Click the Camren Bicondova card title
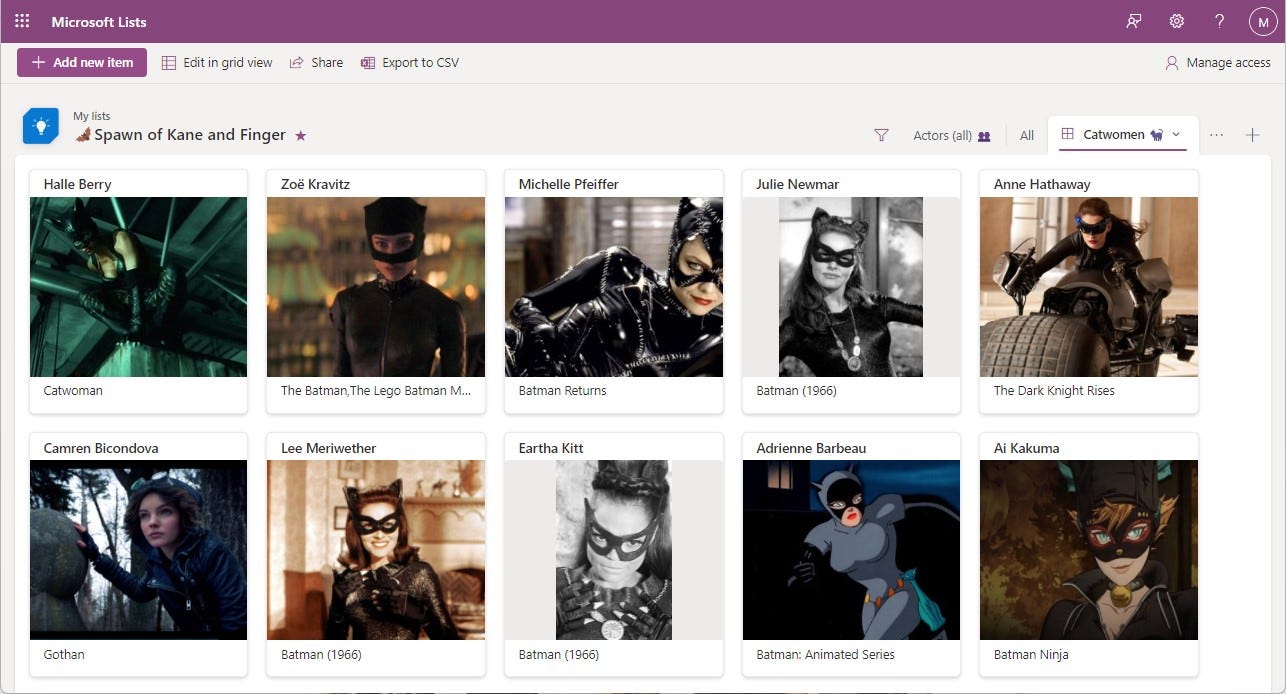 coord(101,448)
